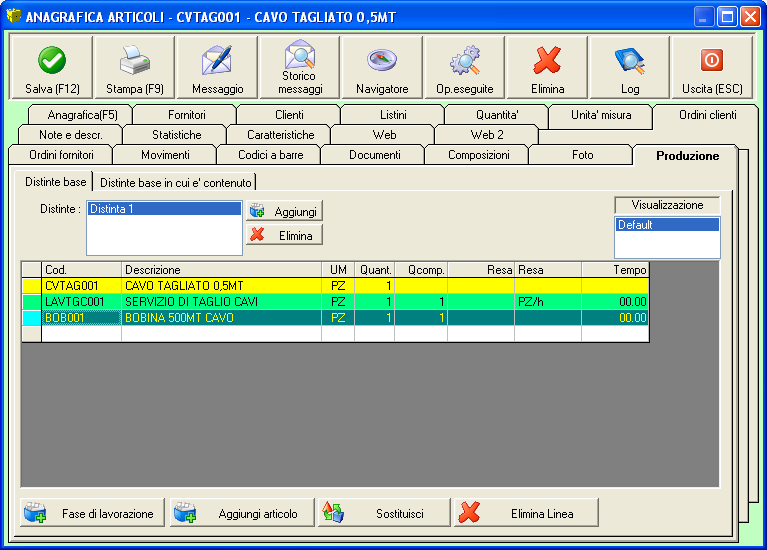Open Storico messaggi history icon
Screen dimensions: 767x550
pos(300,55)
